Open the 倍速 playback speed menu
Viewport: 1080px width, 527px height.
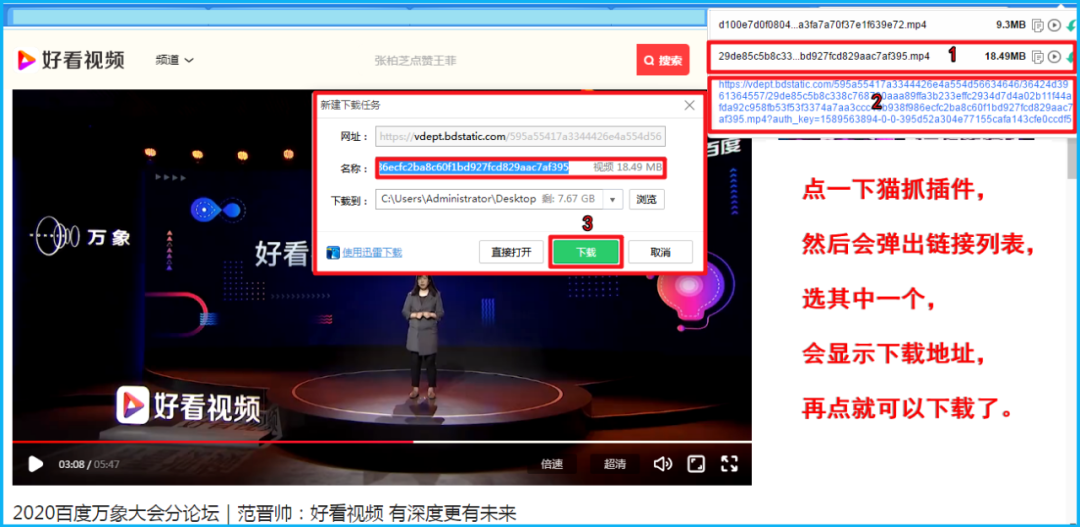(551, 464)
